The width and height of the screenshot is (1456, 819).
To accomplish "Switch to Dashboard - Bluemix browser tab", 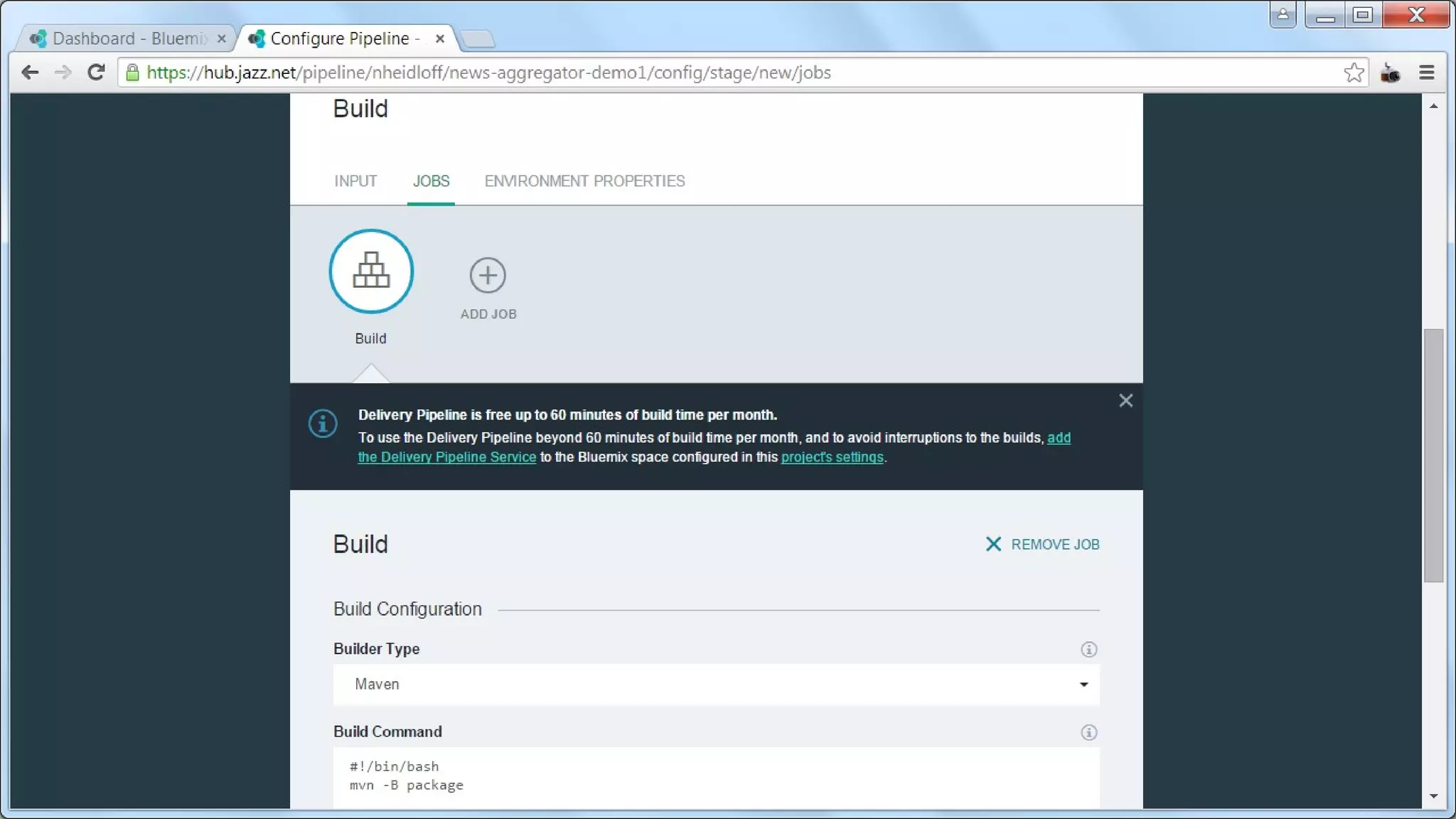I will (128, 38).
